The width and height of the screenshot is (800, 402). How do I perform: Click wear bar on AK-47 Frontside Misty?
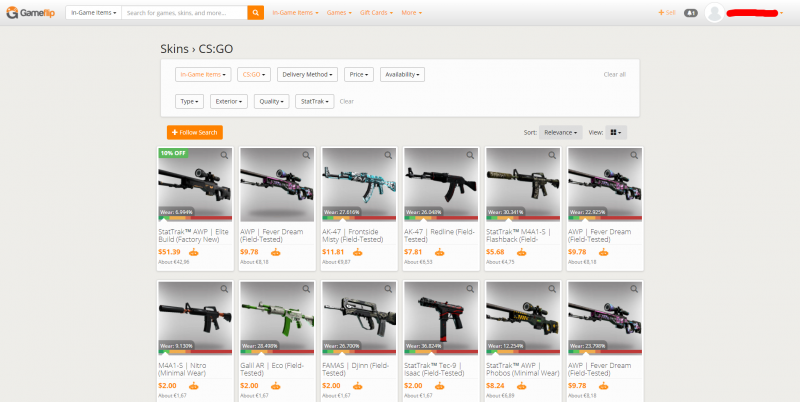click(359, 218)
